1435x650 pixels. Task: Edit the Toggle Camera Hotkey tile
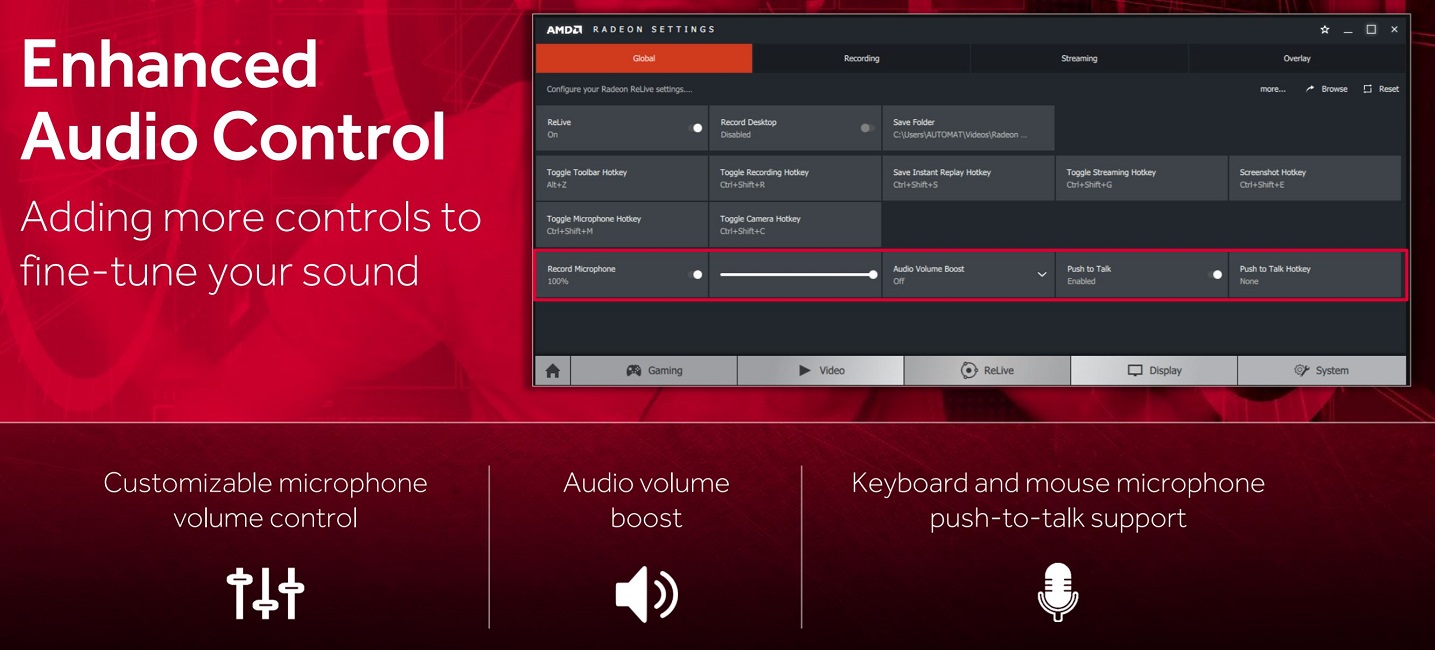795,225
